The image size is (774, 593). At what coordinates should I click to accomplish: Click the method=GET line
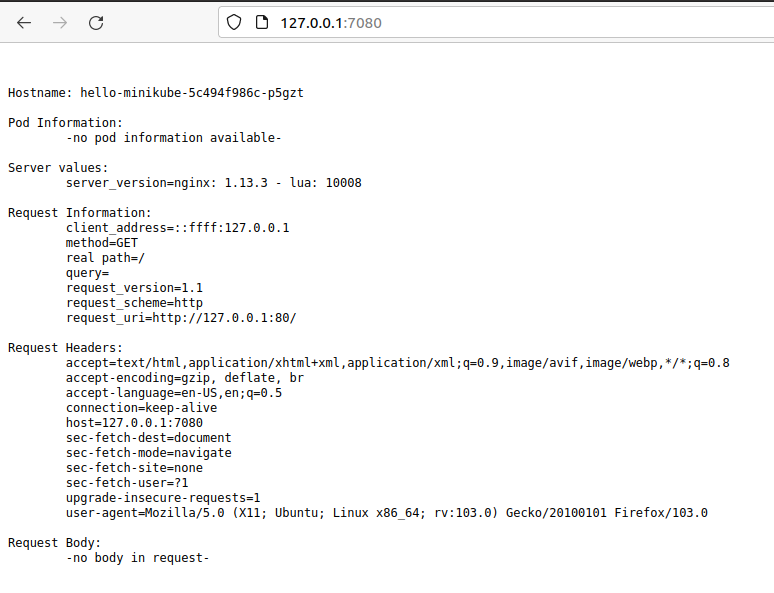pyautogui.click(x=102, y=243)
